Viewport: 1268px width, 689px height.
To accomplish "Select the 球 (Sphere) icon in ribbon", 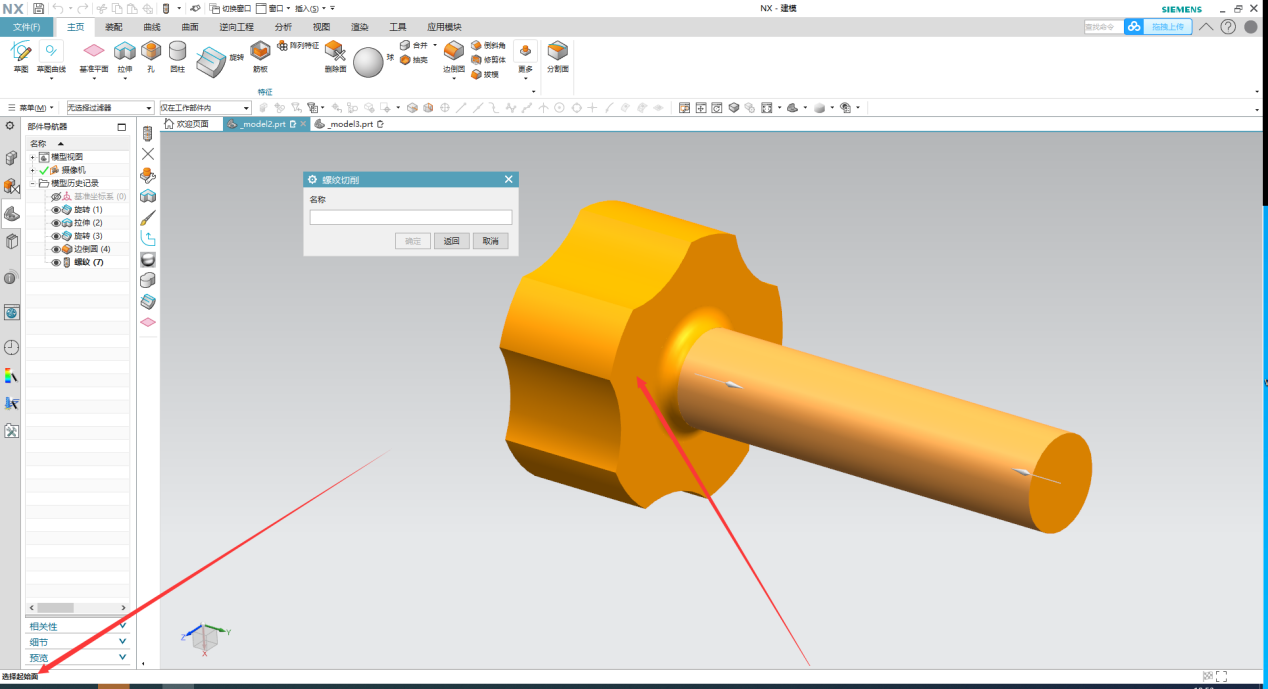I will (x=368, y=62).
